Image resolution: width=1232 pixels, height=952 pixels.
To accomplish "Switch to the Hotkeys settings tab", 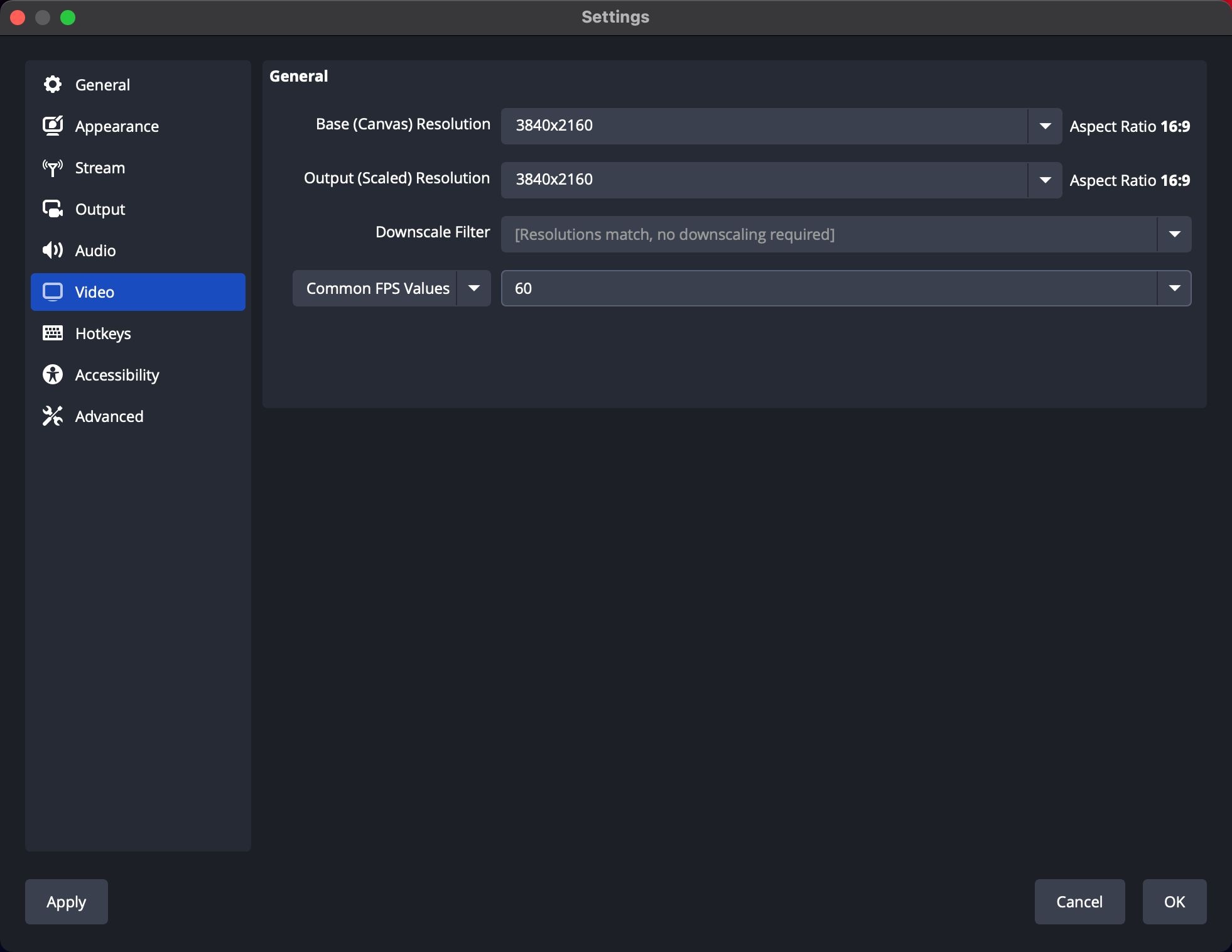I will click(x=103, y=333).
